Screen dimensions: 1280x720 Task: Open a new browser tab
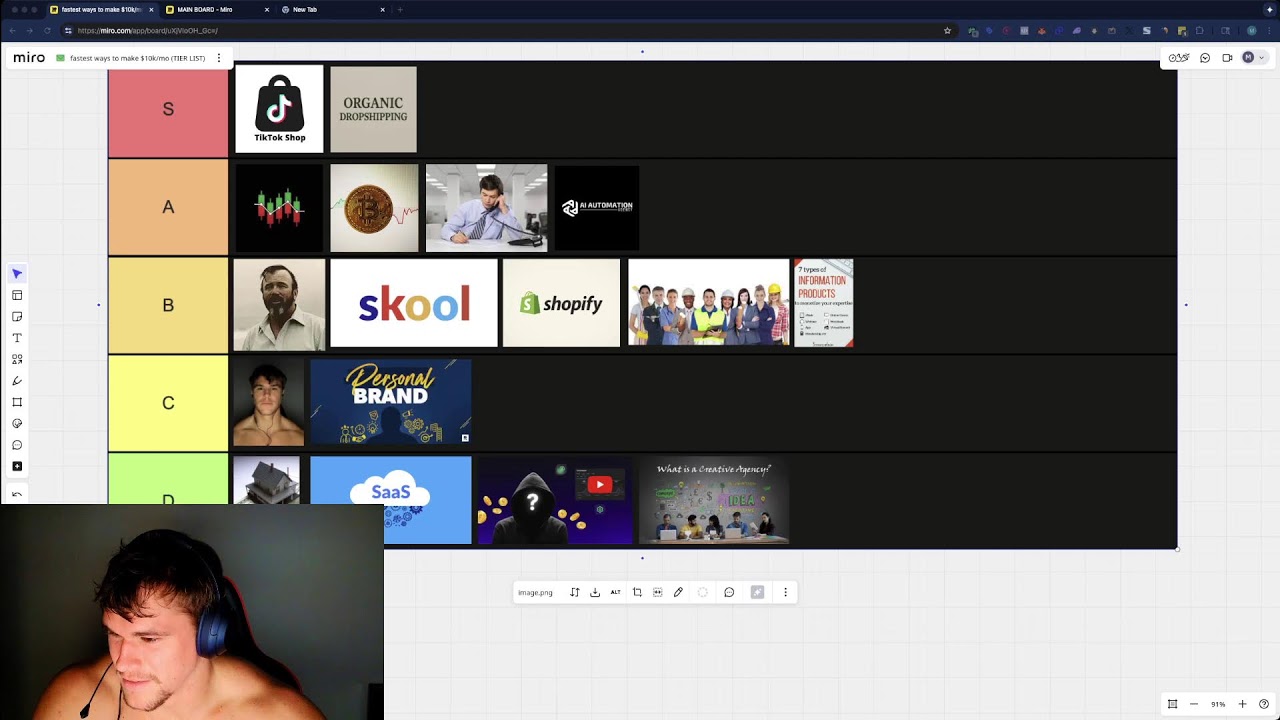400,9
